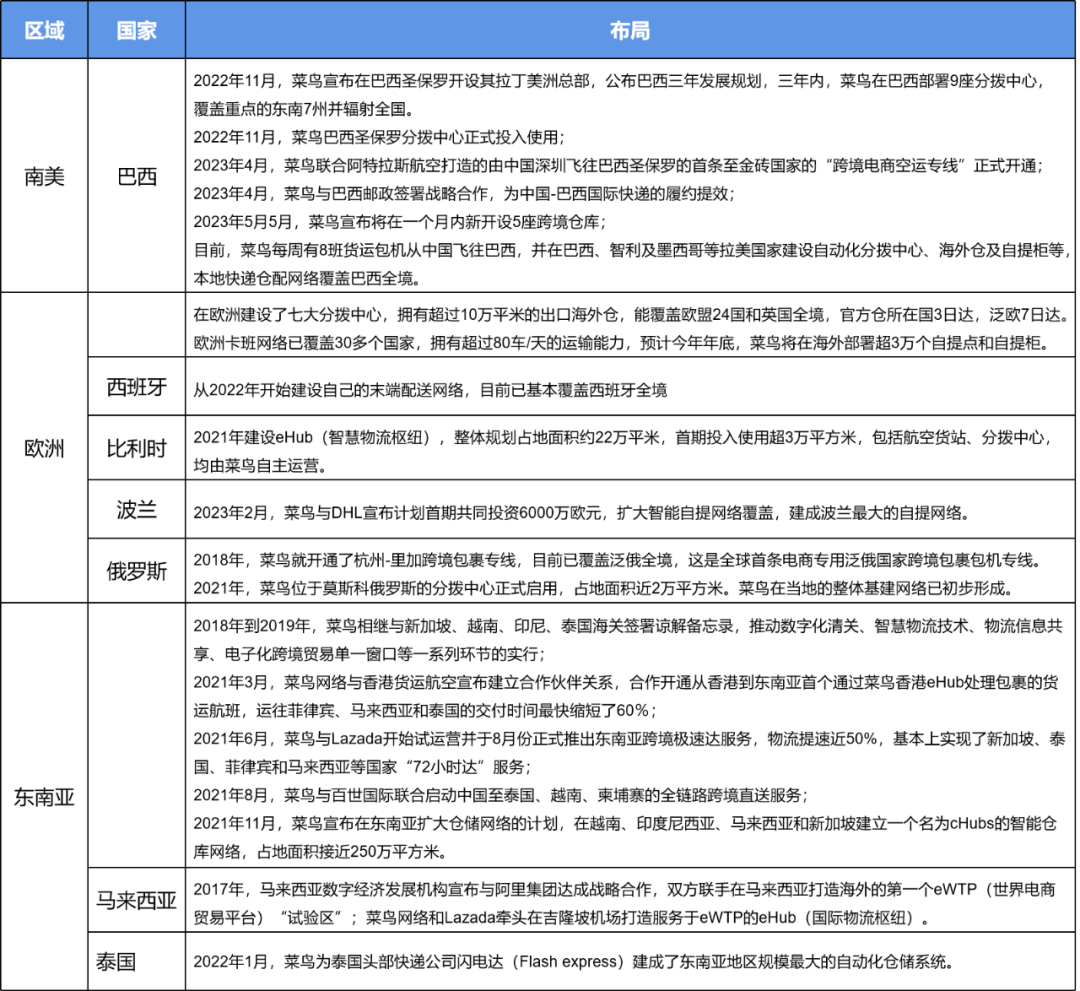
Task: Click the line about 拉丁美洲总部 in São Paulo
Action: (x=619, y=81)
